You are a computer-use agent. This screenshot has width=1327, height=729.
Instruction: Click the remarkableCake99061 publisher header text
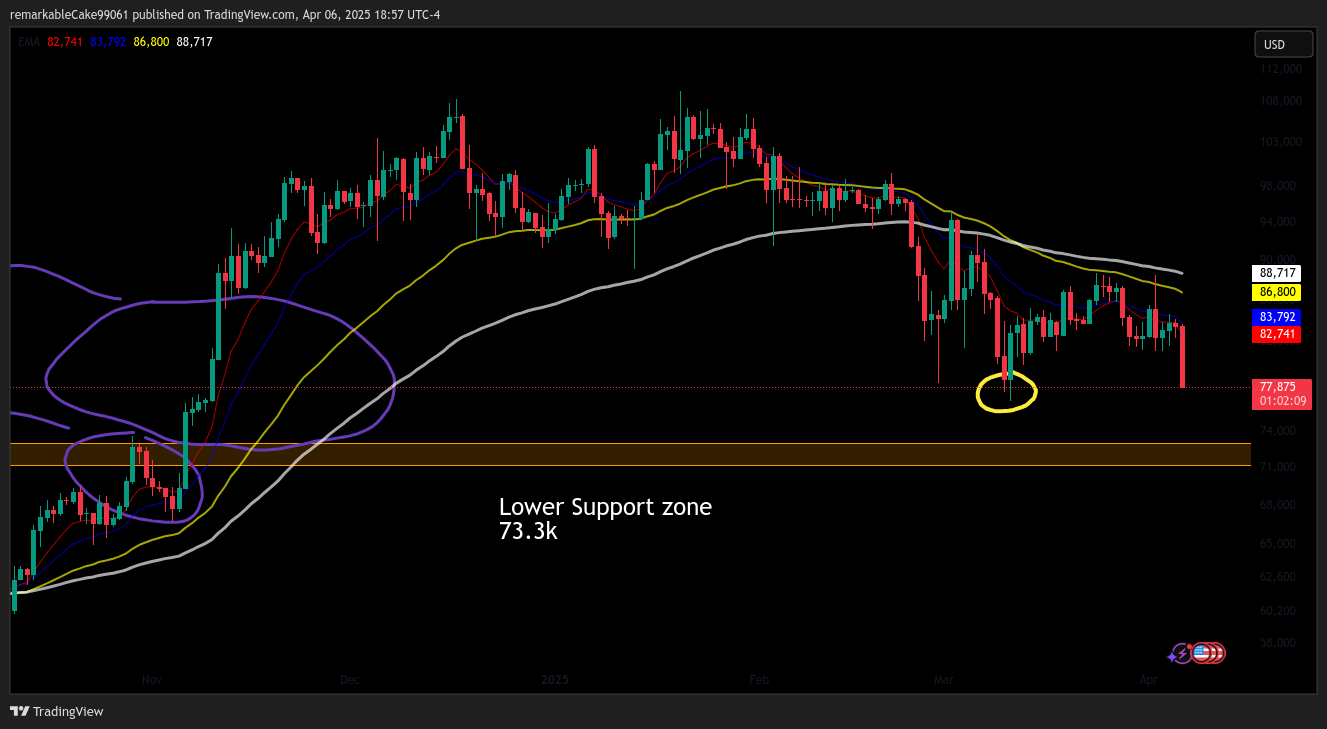(x=71, y=14)
